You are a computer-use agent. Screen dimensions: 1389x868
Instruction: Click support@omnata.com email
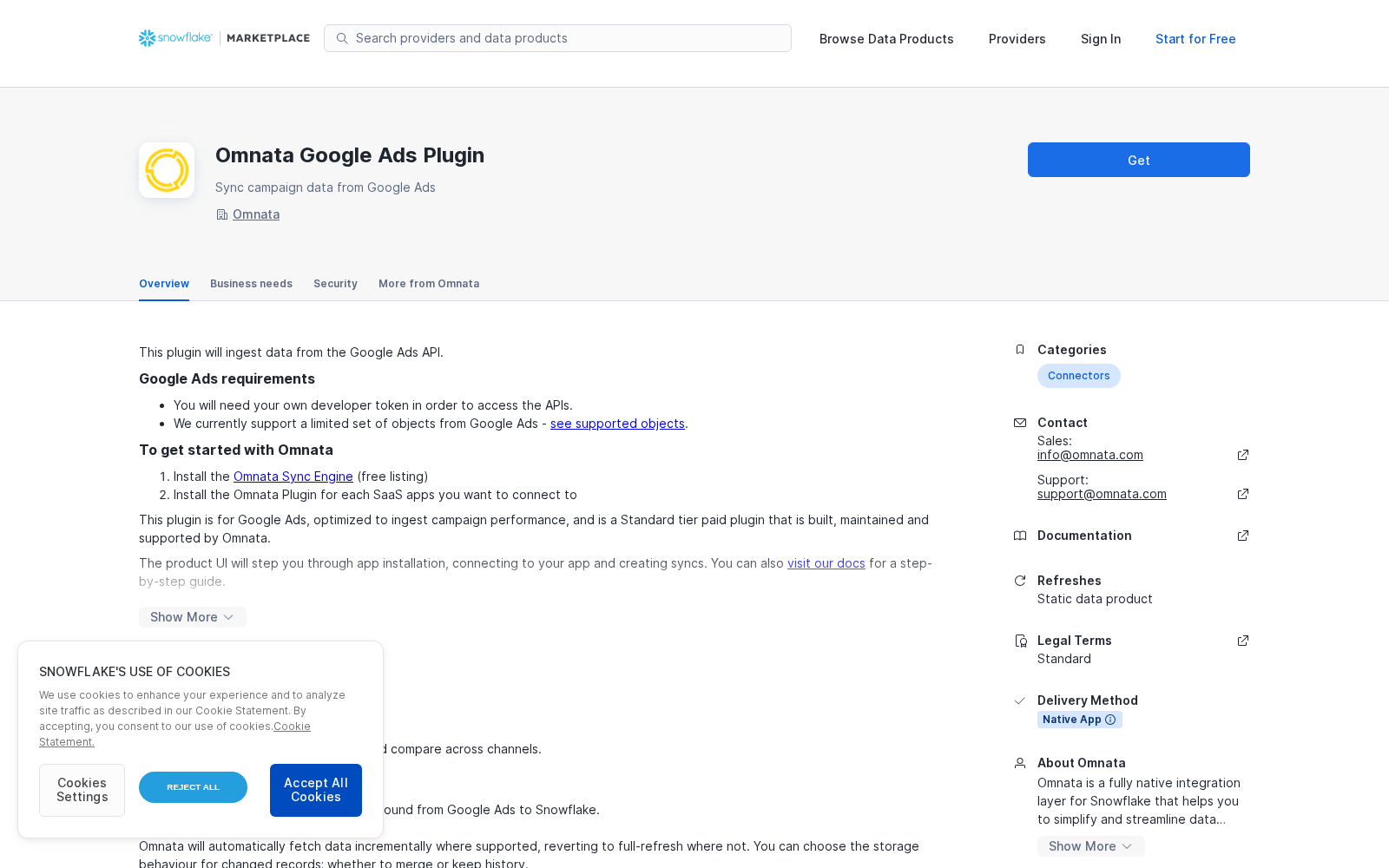[1102, 494]
